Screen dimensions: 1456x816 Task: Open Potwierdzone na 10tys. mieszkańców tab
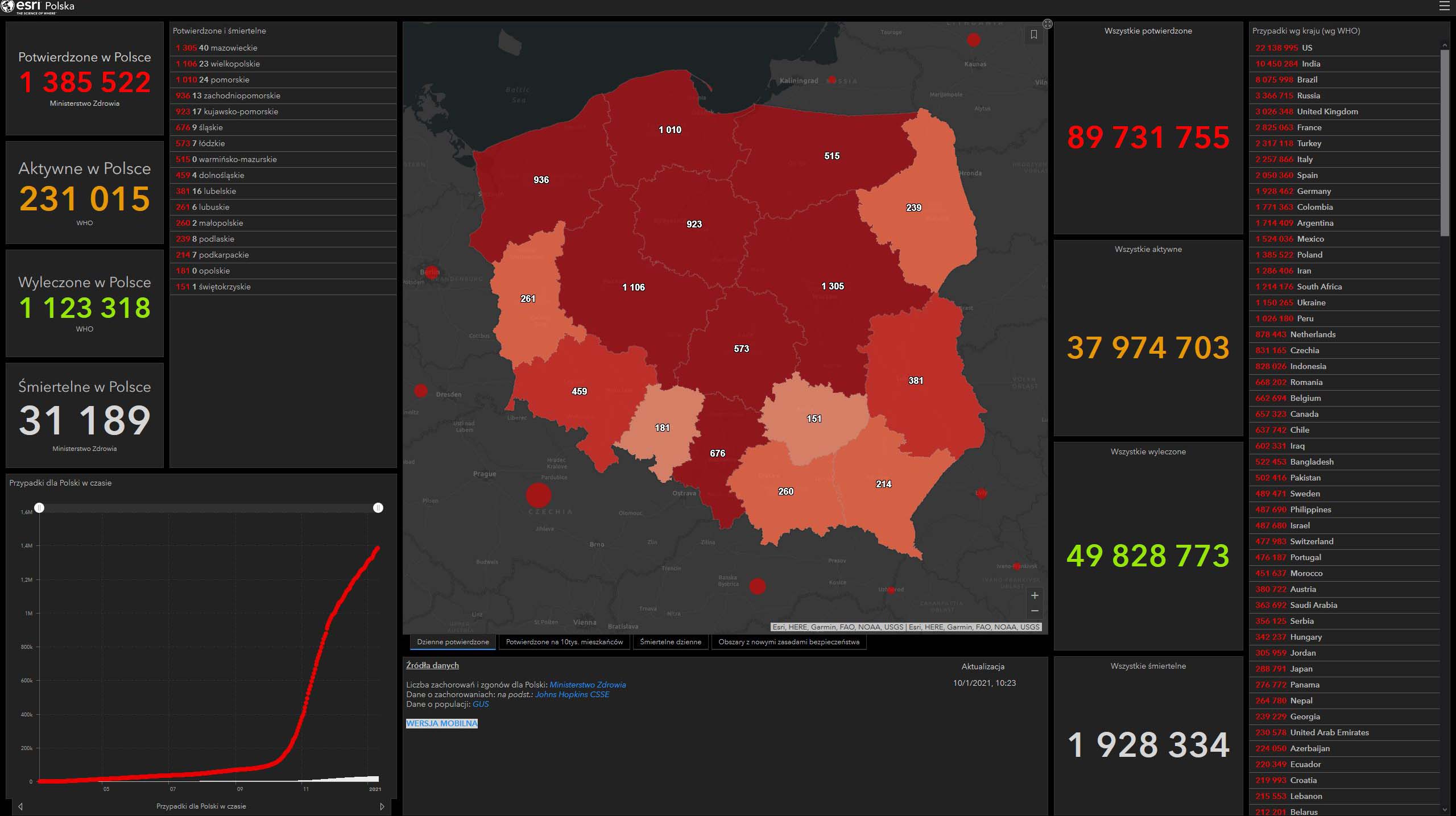click(564, 642)
